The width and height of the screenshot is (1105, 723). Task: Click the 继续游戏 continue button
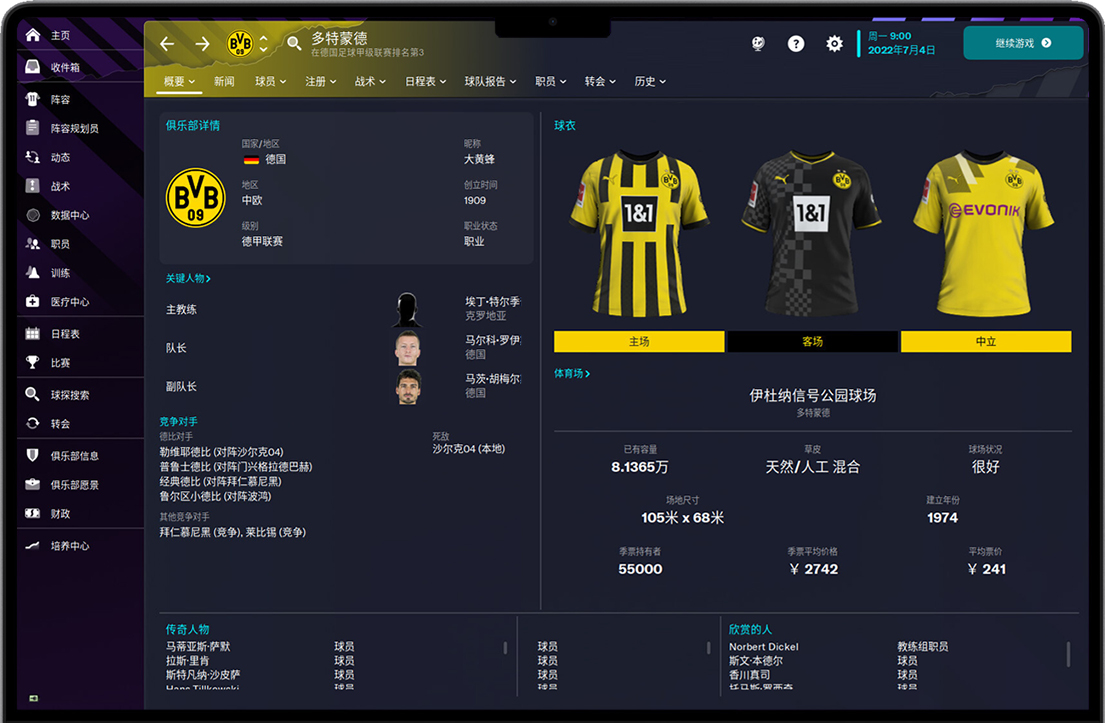tap(1023, 43)
